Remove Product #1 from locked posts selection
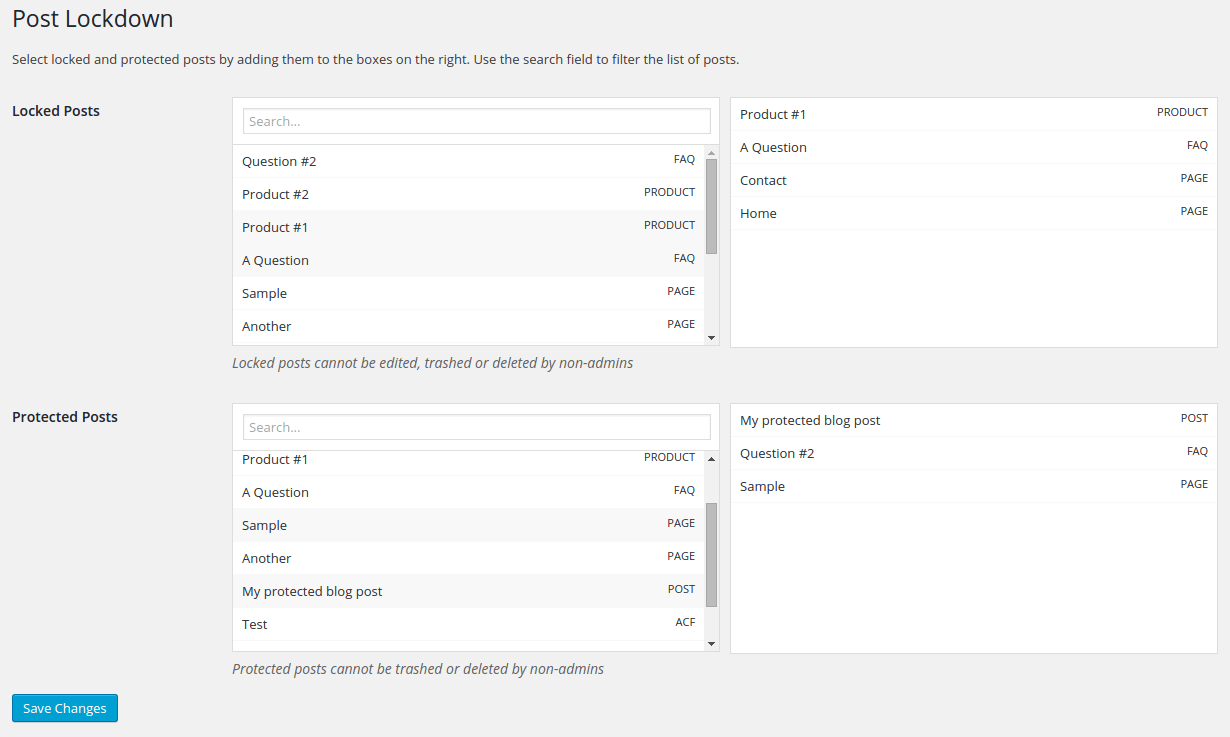The height and width of the screenshot is (737, 1230). [974, 114]
